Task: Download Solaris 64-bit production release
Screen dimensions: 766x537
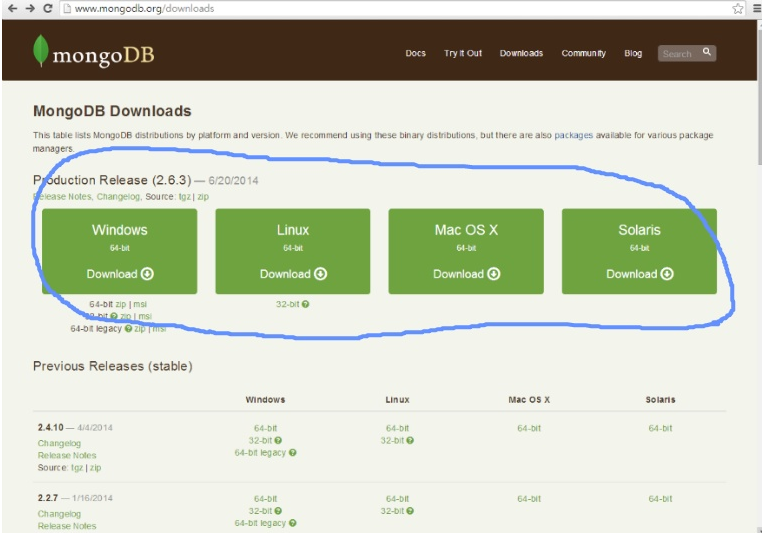Action: click(639, 251)
